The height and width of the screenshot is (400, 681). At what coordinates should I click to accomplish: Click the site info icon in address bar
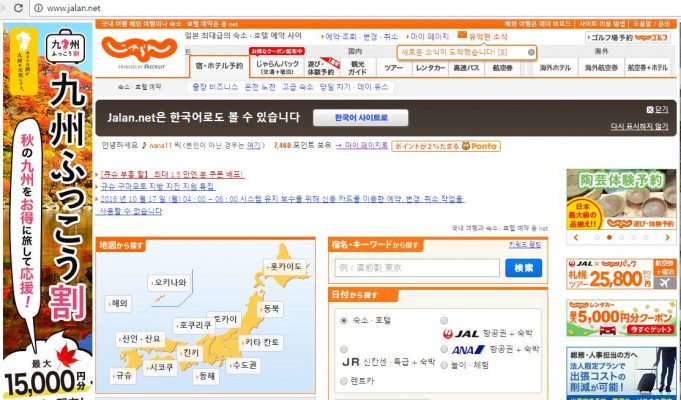pyautogui.click(x=38, y=8)
